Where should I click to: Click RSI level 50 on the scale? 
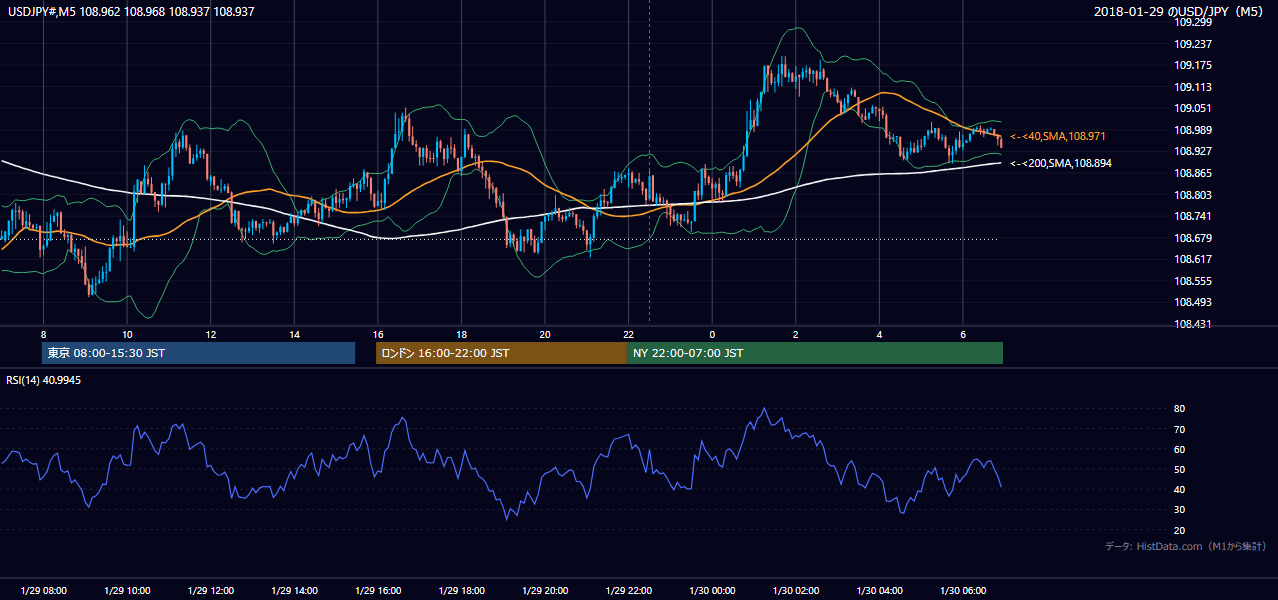click(1180, 470)
